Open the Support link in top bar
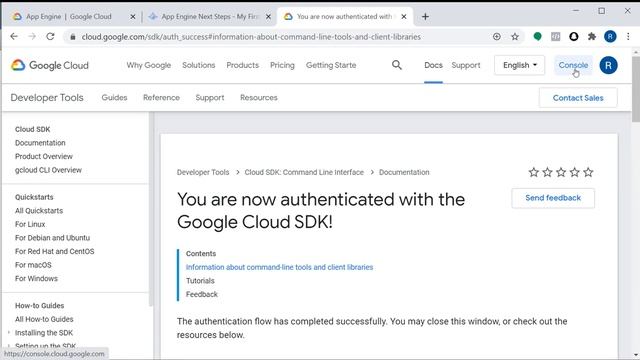This screenshot has width=640, height=360. [x=466, y=65]
